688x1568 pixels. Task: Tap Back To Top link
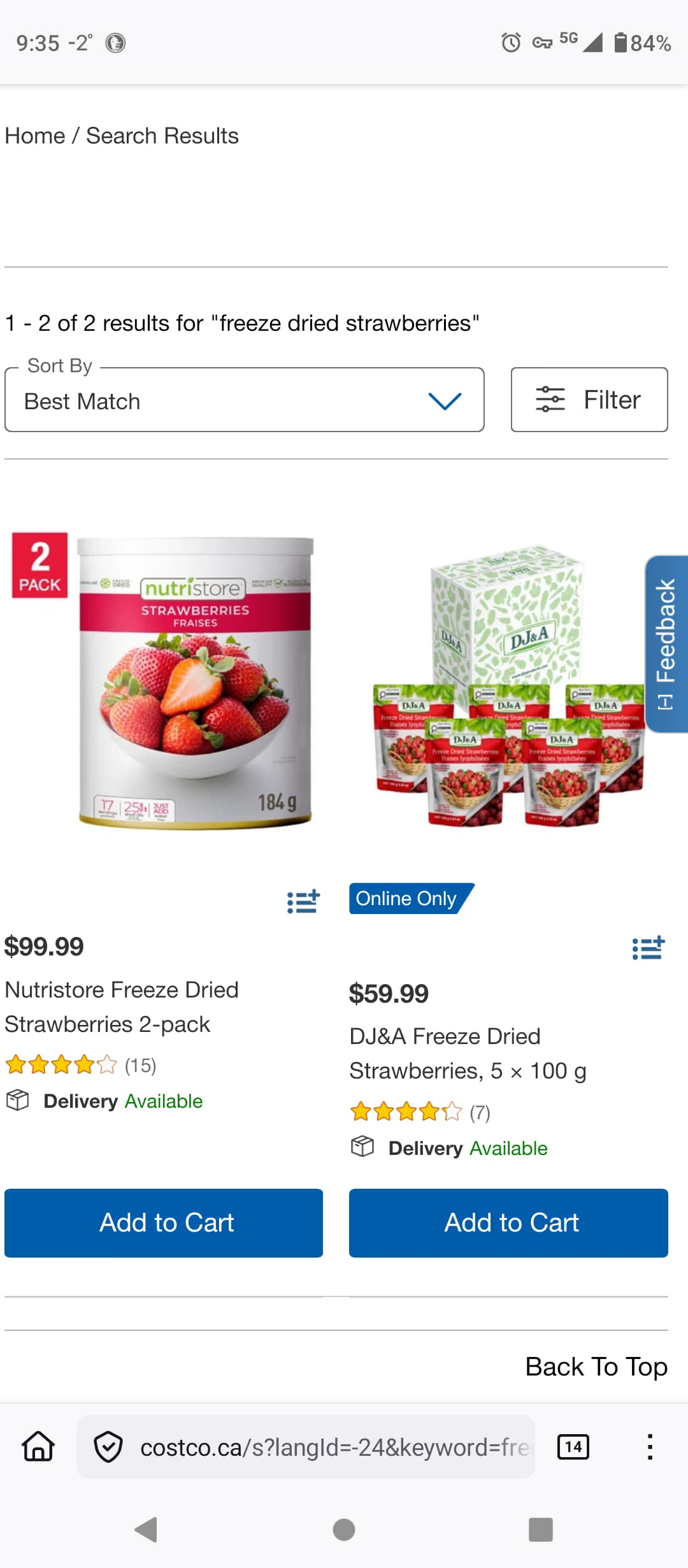click(x=596, y=1367)
